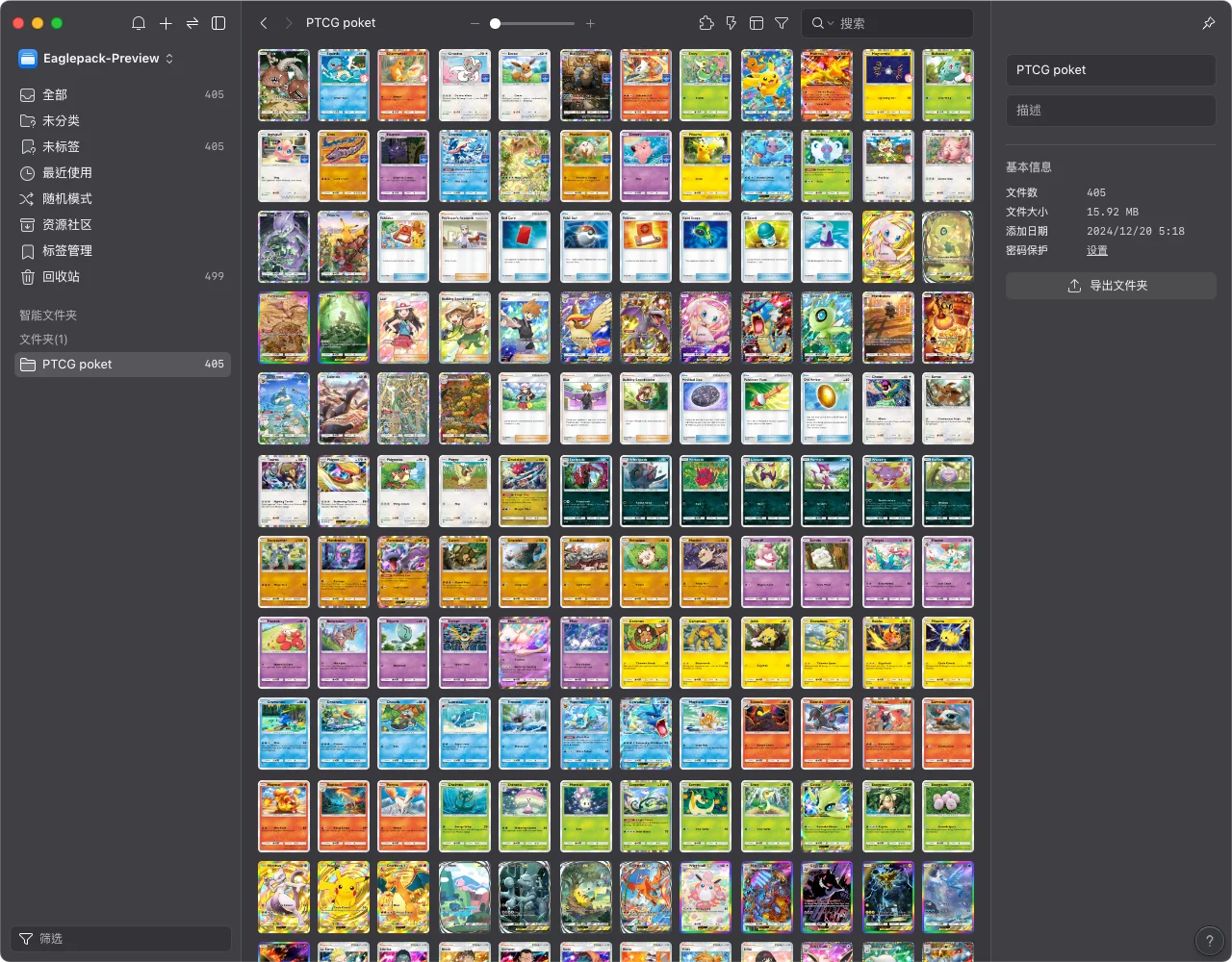
Task: Open the plugins puzzle icon
Action: pyautogui.click(x=706, y=23)
